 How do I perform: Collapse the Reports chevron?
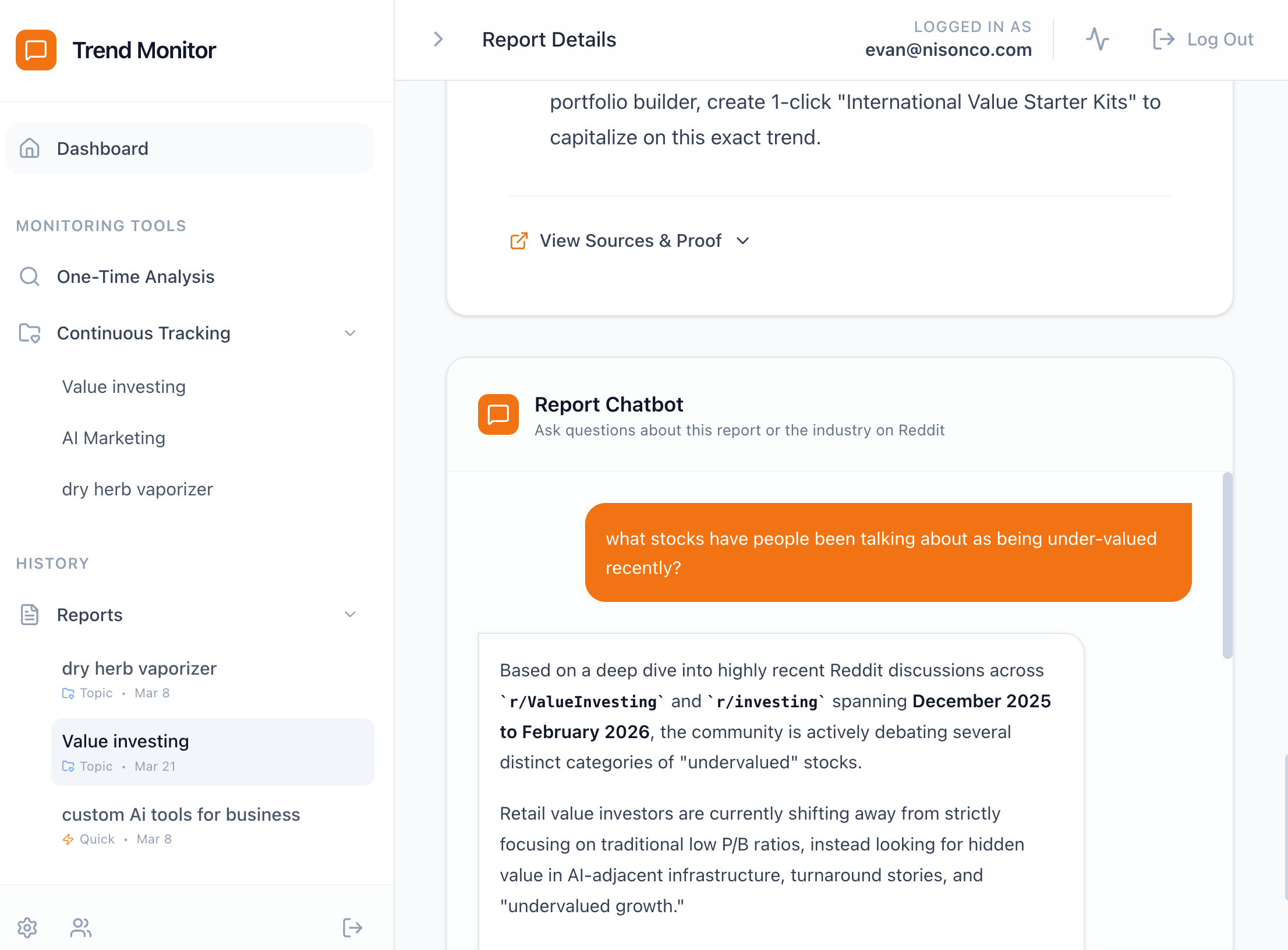(x=350, y=615)
